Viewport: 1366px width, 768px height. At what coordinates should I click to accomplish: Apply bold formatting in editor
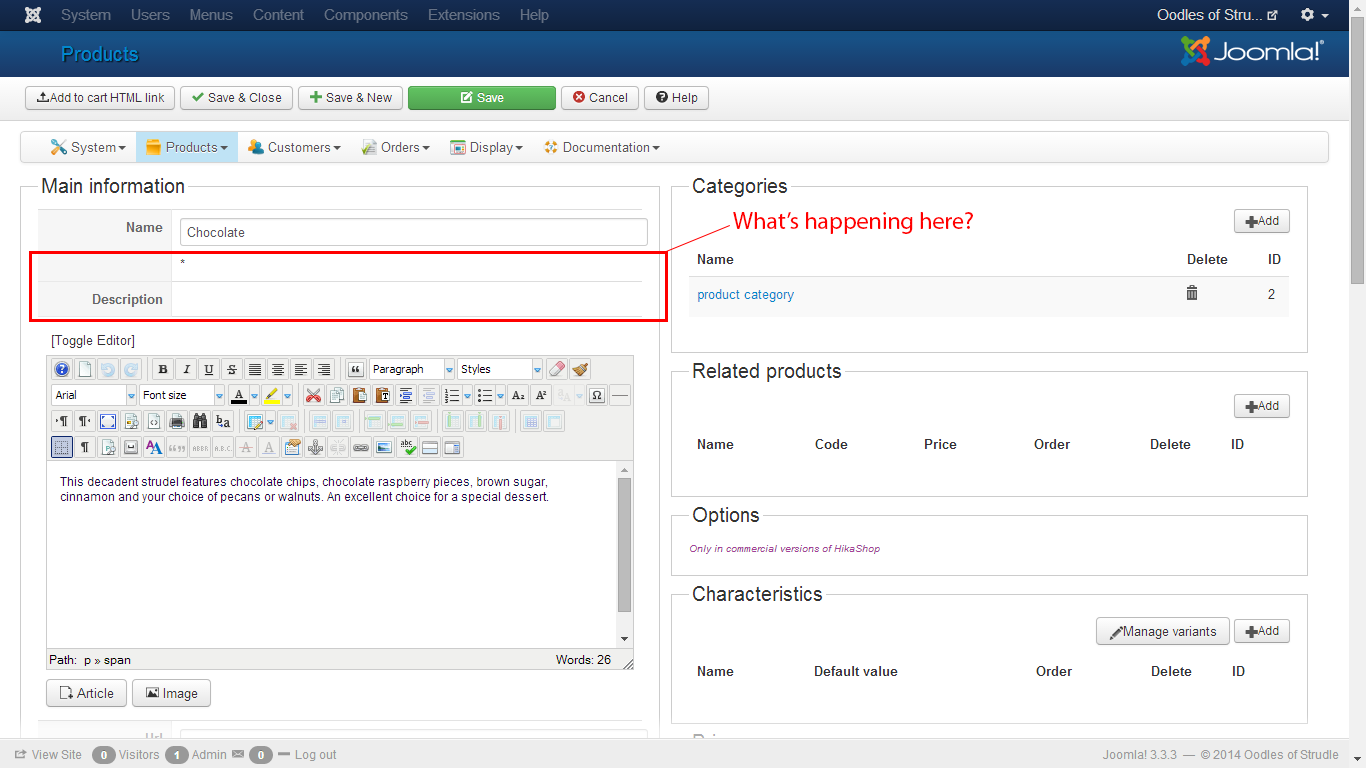point(163,369)
